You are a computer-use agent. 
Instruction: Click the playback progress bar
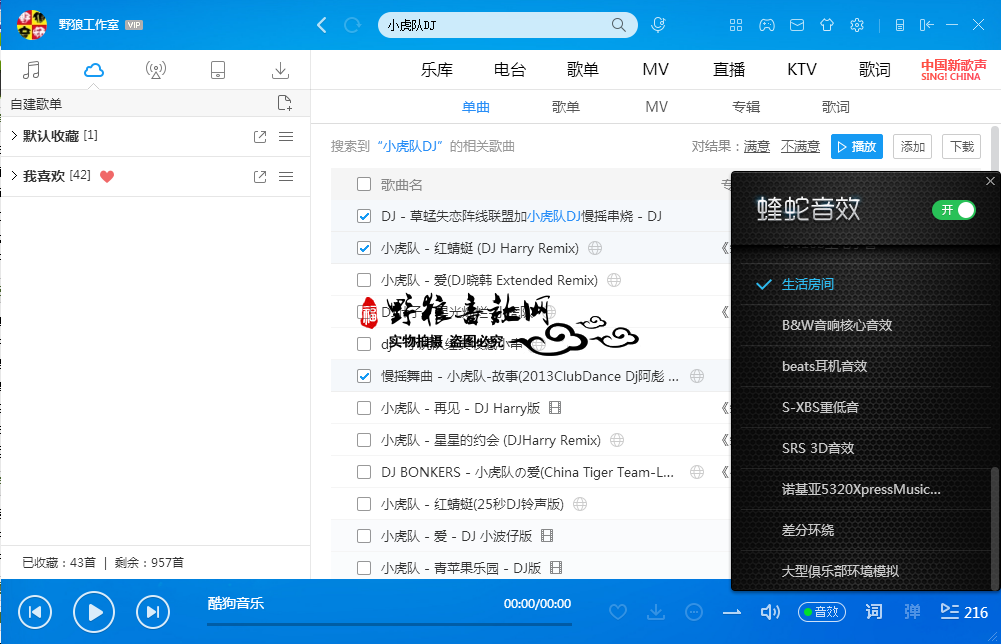389,624
